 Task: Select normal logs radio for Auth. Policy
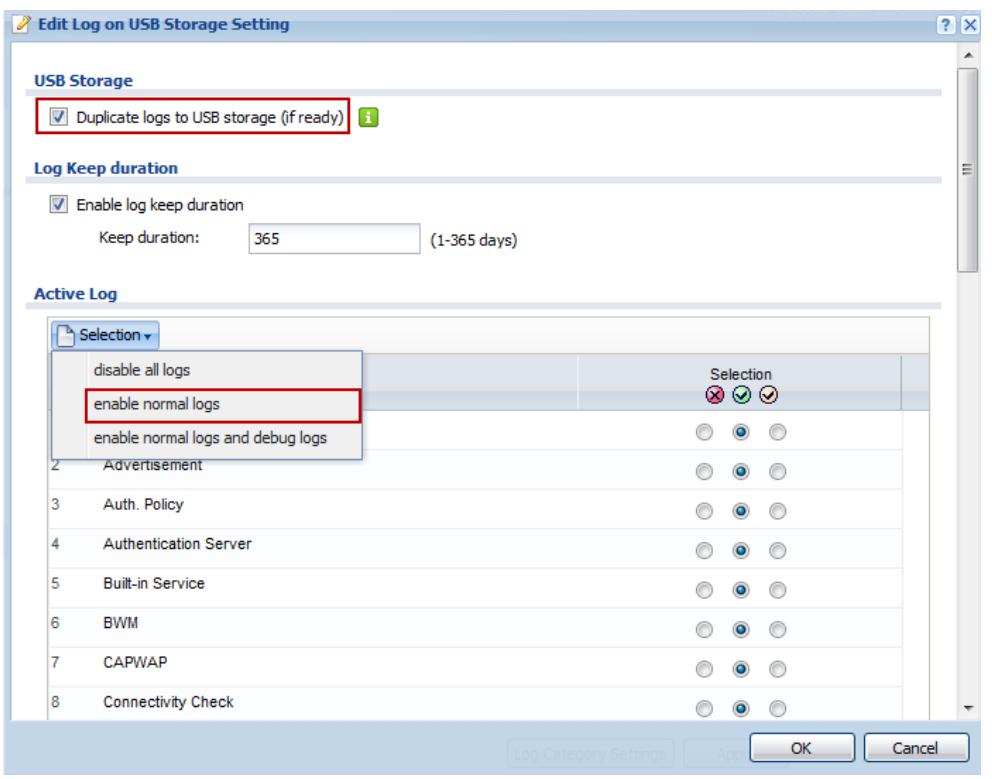741,511
